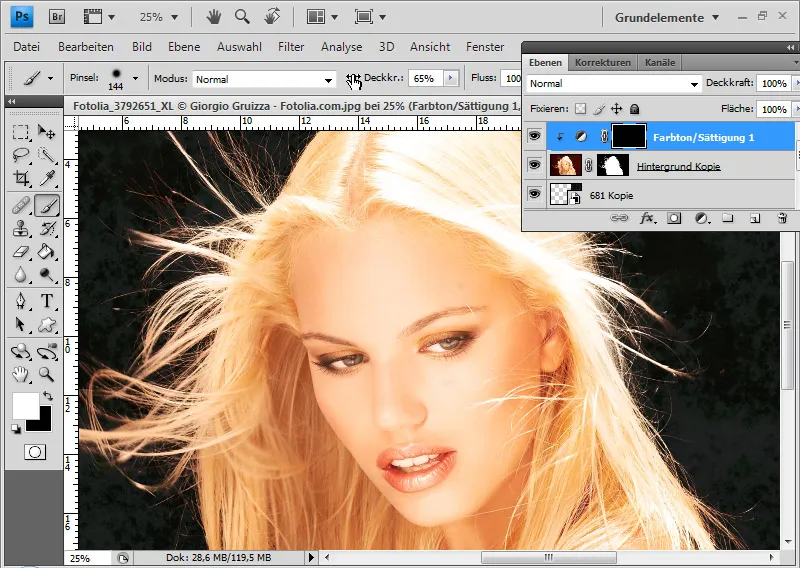The image size is (800, 568).
Task: Hide the Farbton/Sättigung 1 layer
Action: (534, 136)
